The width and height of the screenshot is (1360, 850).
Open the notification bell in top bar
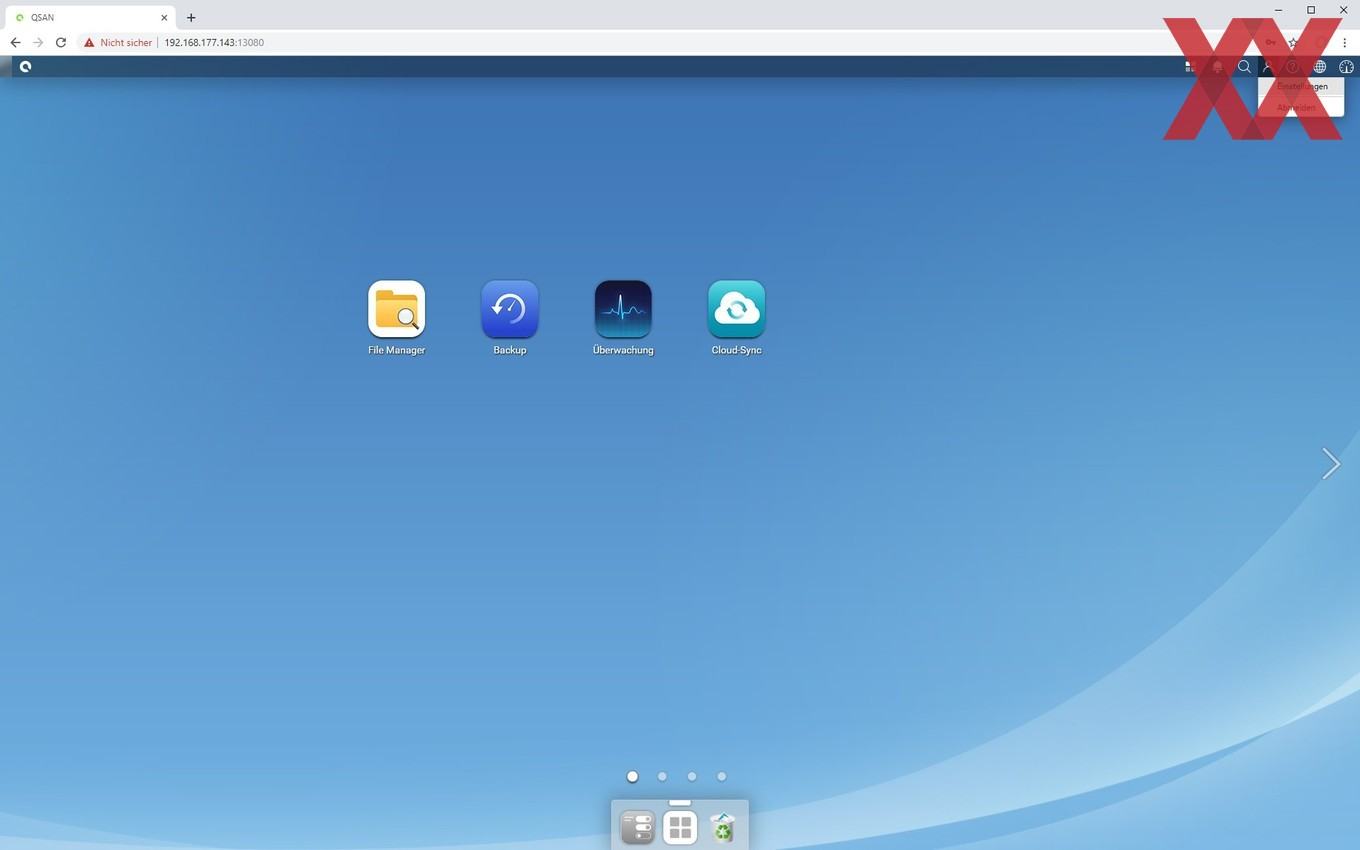1217,67
